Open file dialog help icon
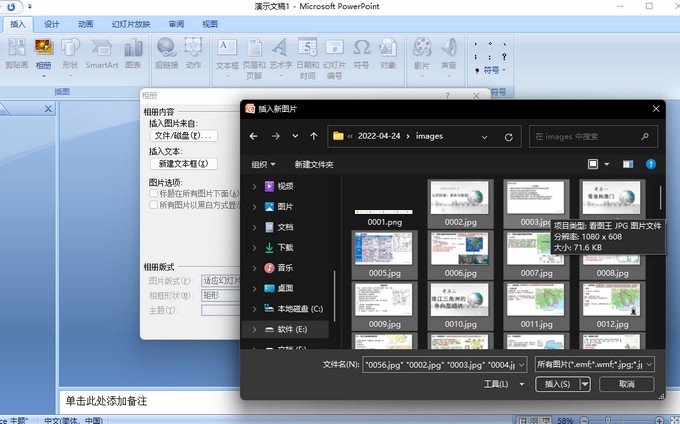The height and width of the screenshot is (424, 680). 651,164
